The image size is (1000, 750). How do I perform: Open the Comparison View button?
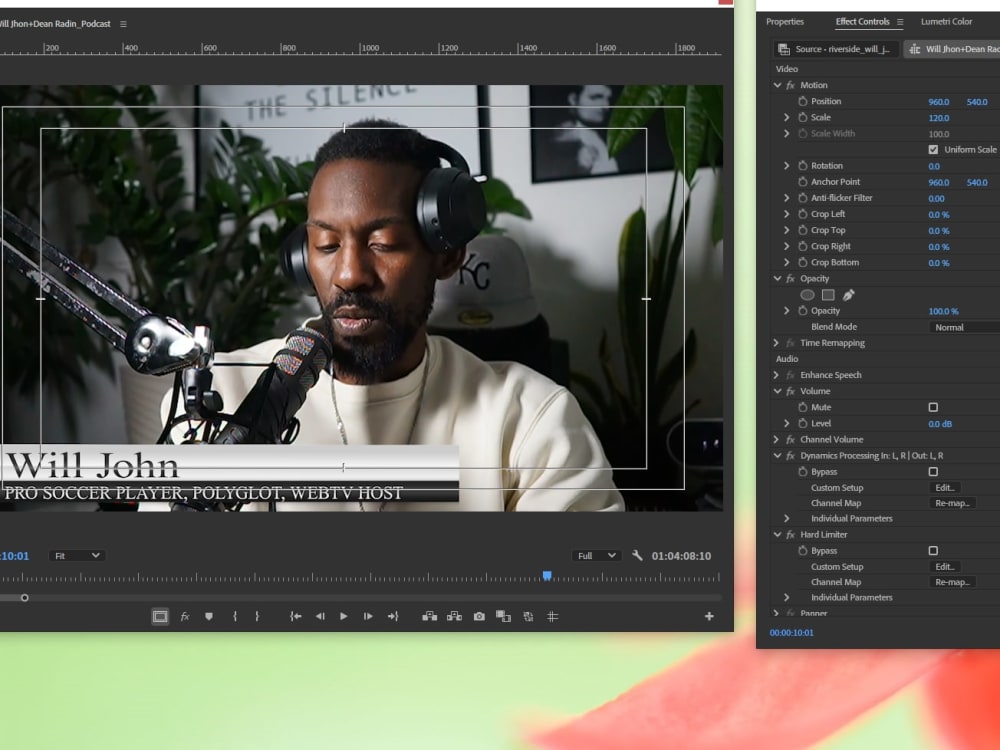point(503,617)
